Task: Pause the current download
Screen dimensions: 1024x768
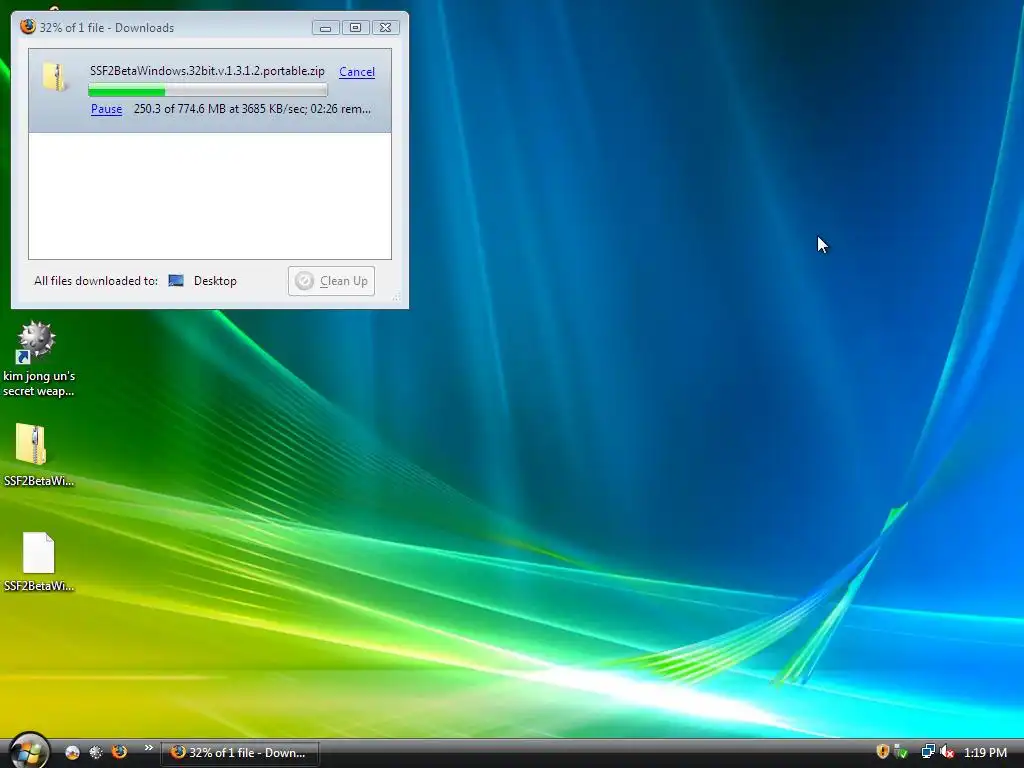Action: [x=106, y=109]
